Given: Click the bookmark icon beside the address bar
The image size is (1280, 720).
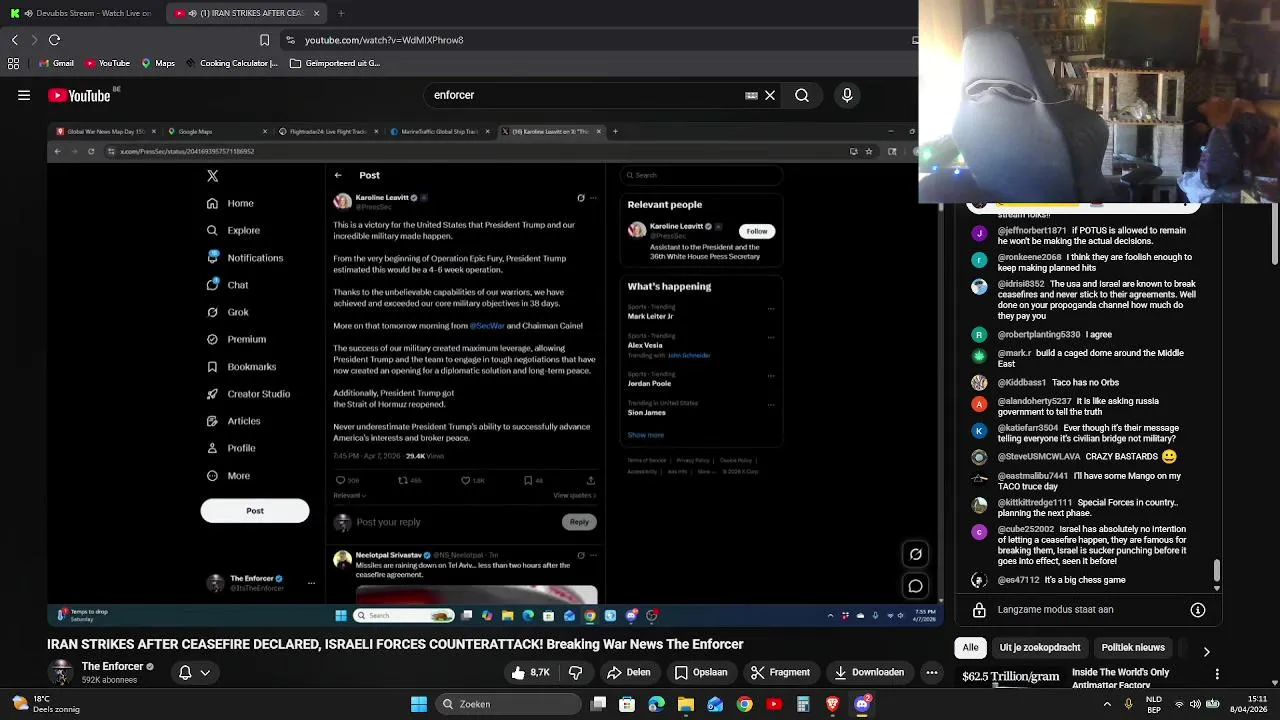Looking at the screenshot, I should click(x=264, y=40).
